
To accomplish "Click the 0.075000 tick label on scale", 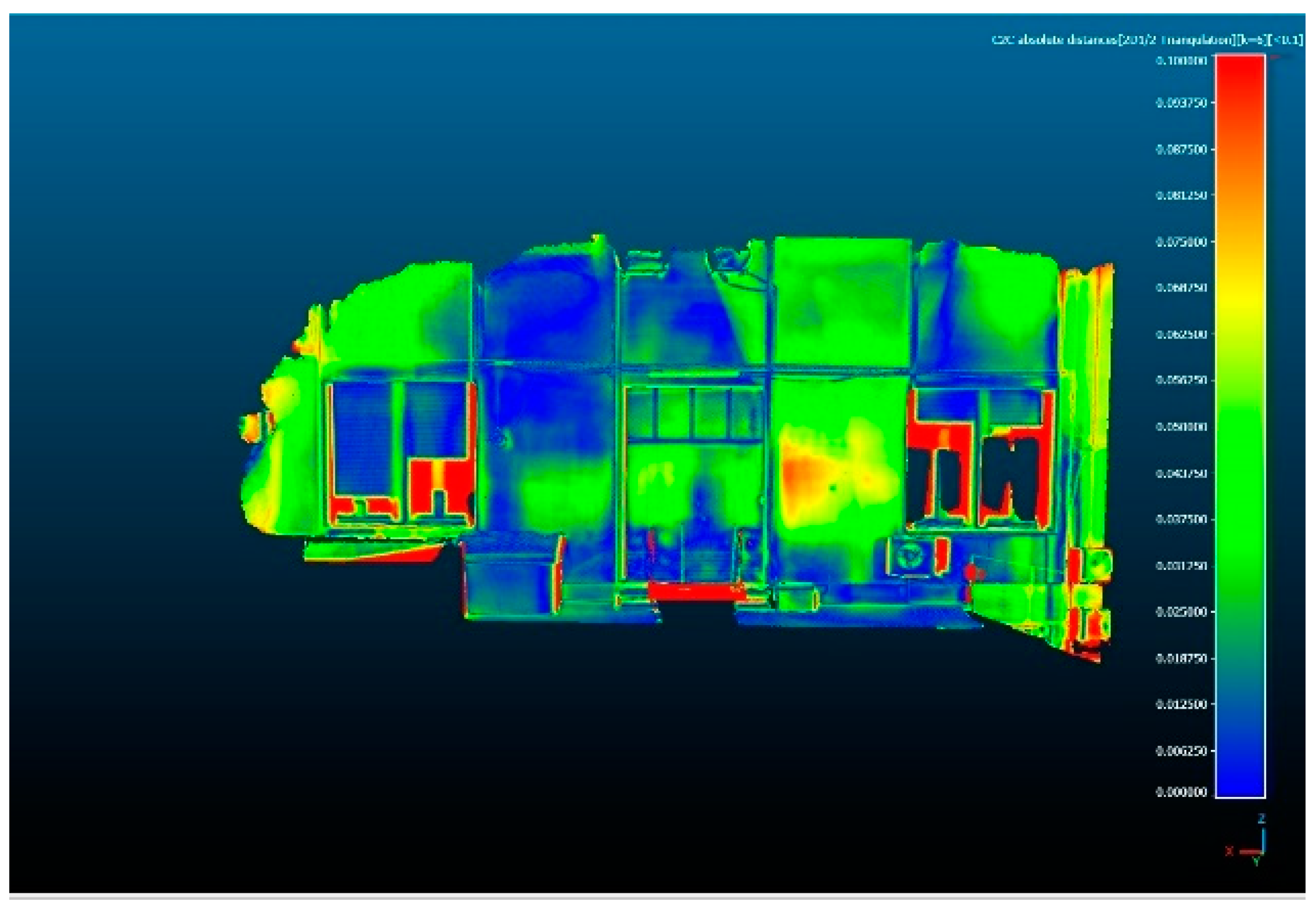I will pos(1181,242).
